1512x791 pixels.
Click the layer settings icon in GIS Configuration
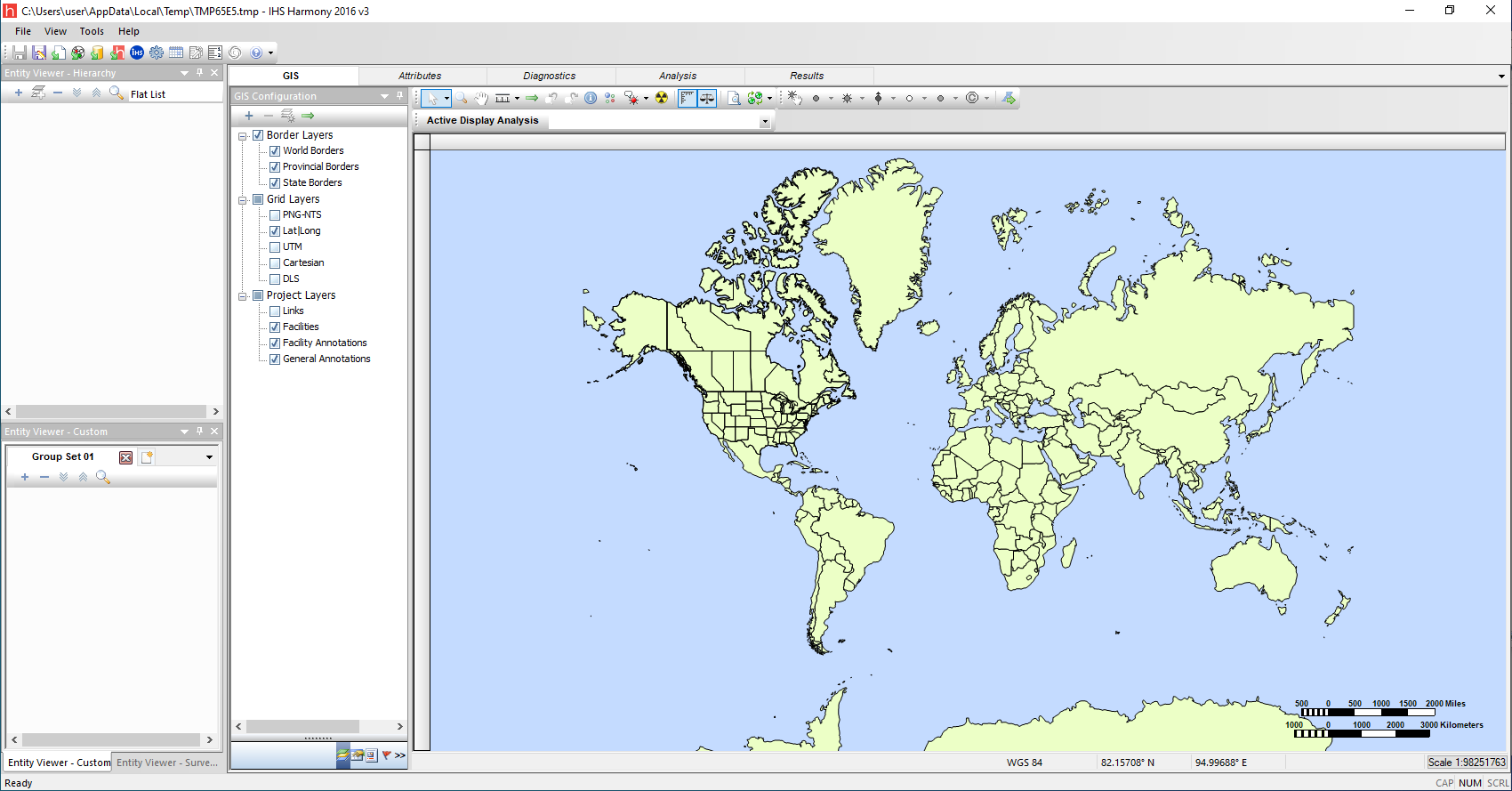(x=288, y=116)
